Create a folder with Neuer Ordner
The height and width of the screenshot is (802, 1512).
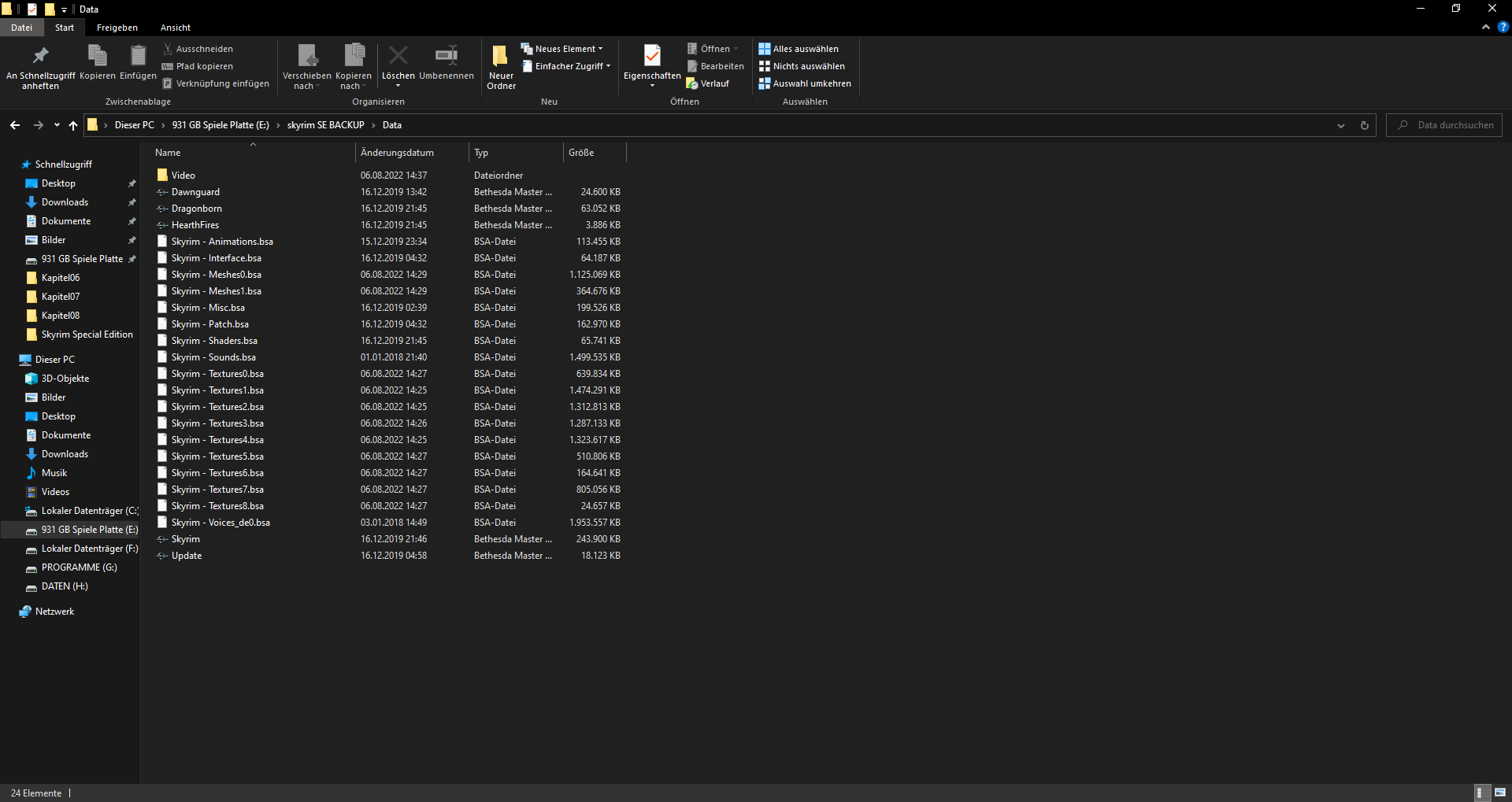501,67
